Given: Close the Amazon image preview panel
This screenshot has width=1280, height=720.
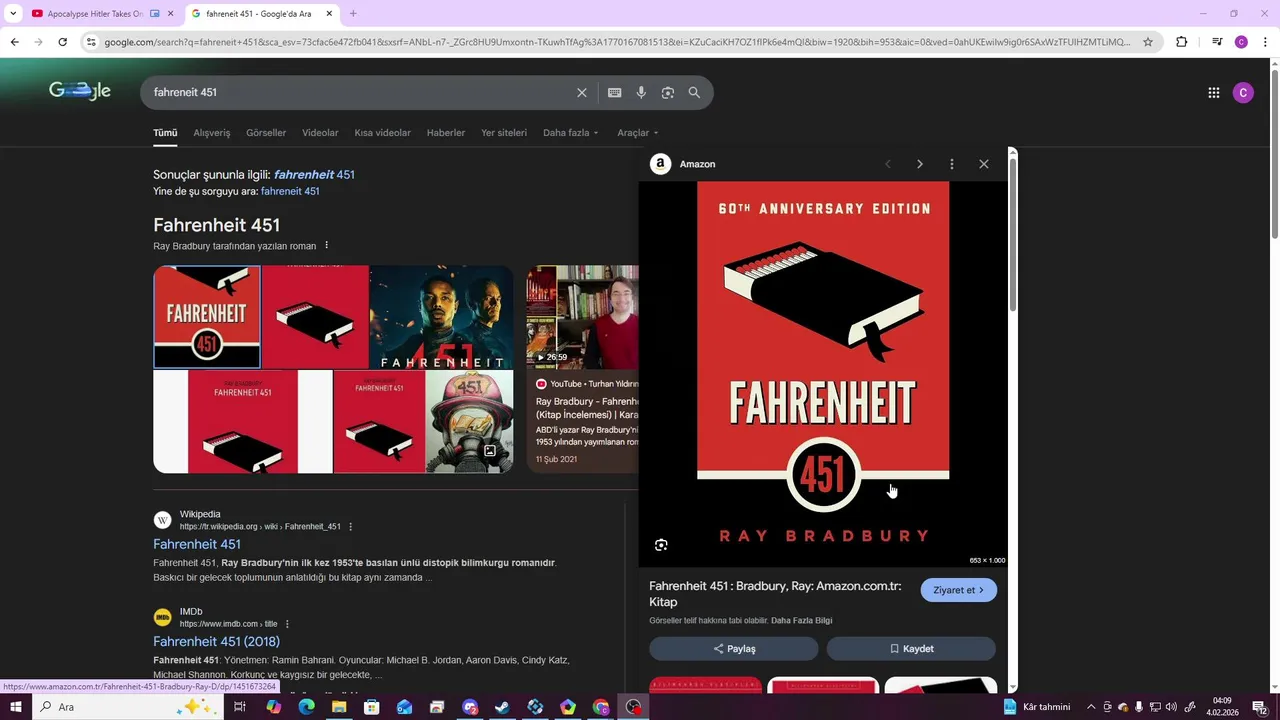Looking at the screenshot, I should point(984,164).
